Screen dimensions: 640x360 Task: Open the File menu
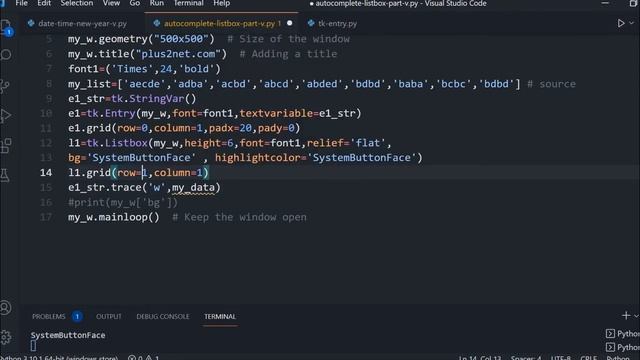coord(21,3)
